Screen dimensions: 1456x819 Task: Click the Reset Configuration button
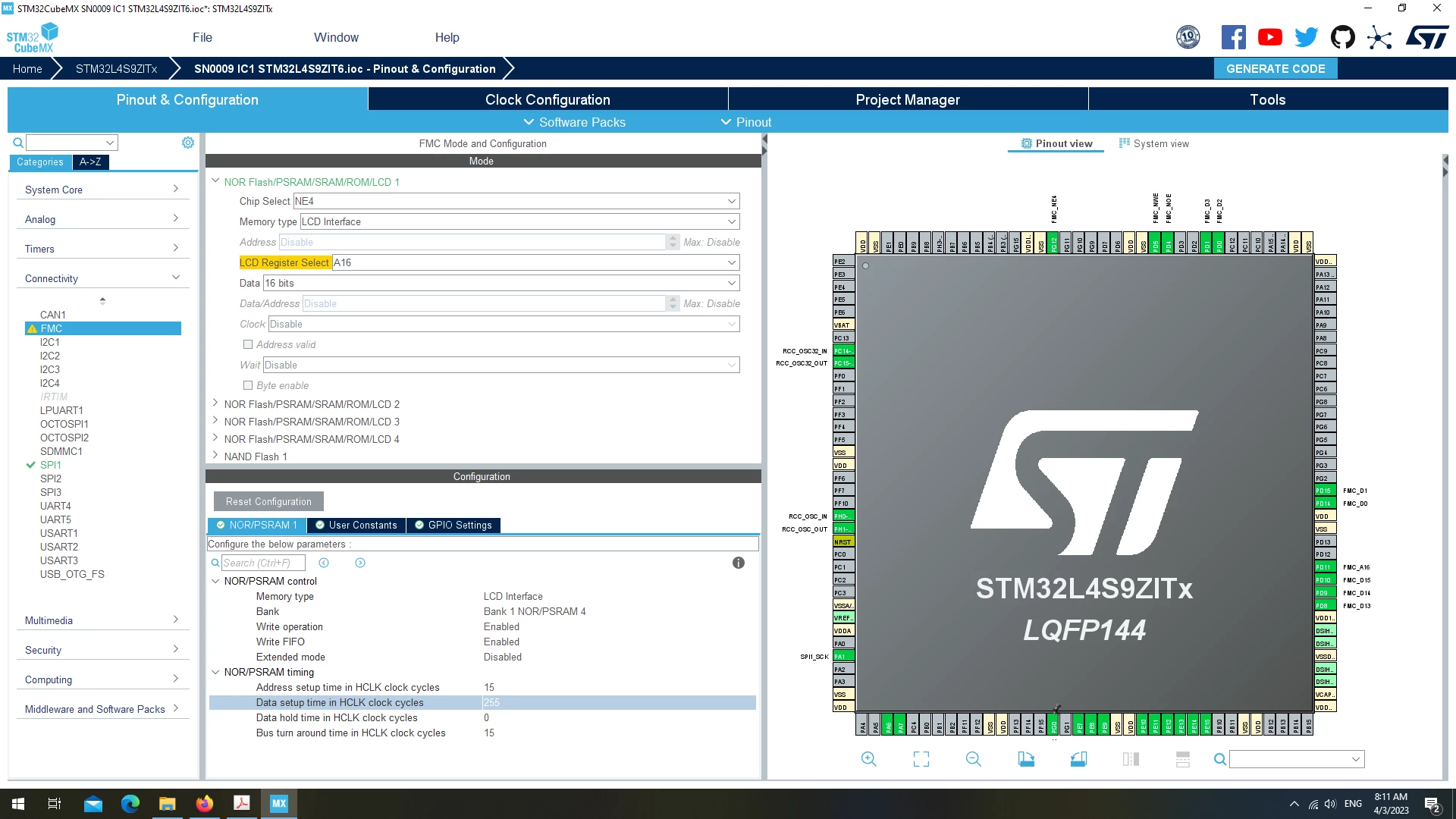268,501
